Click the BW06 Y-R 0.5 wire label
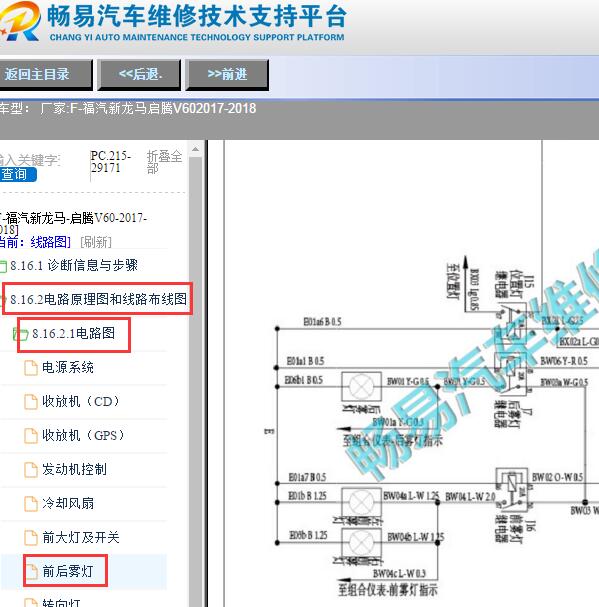This screenshot has width=599, height=607. click(x=564, y=361)
